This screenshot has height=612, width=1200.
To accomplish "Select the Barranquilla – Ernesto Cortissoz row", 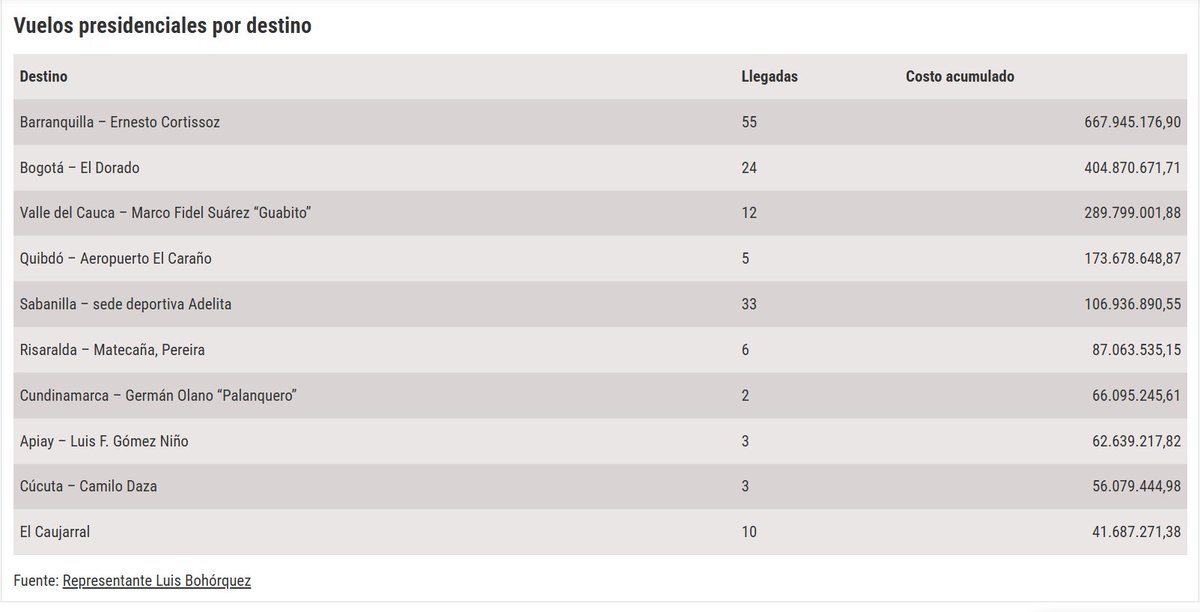I will pyautogui.click(x=600, y=122).
